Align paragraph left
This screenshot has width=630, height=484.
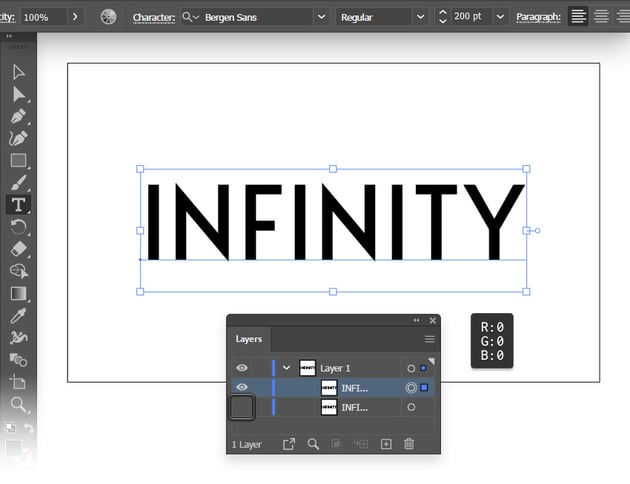pos(578,16)
